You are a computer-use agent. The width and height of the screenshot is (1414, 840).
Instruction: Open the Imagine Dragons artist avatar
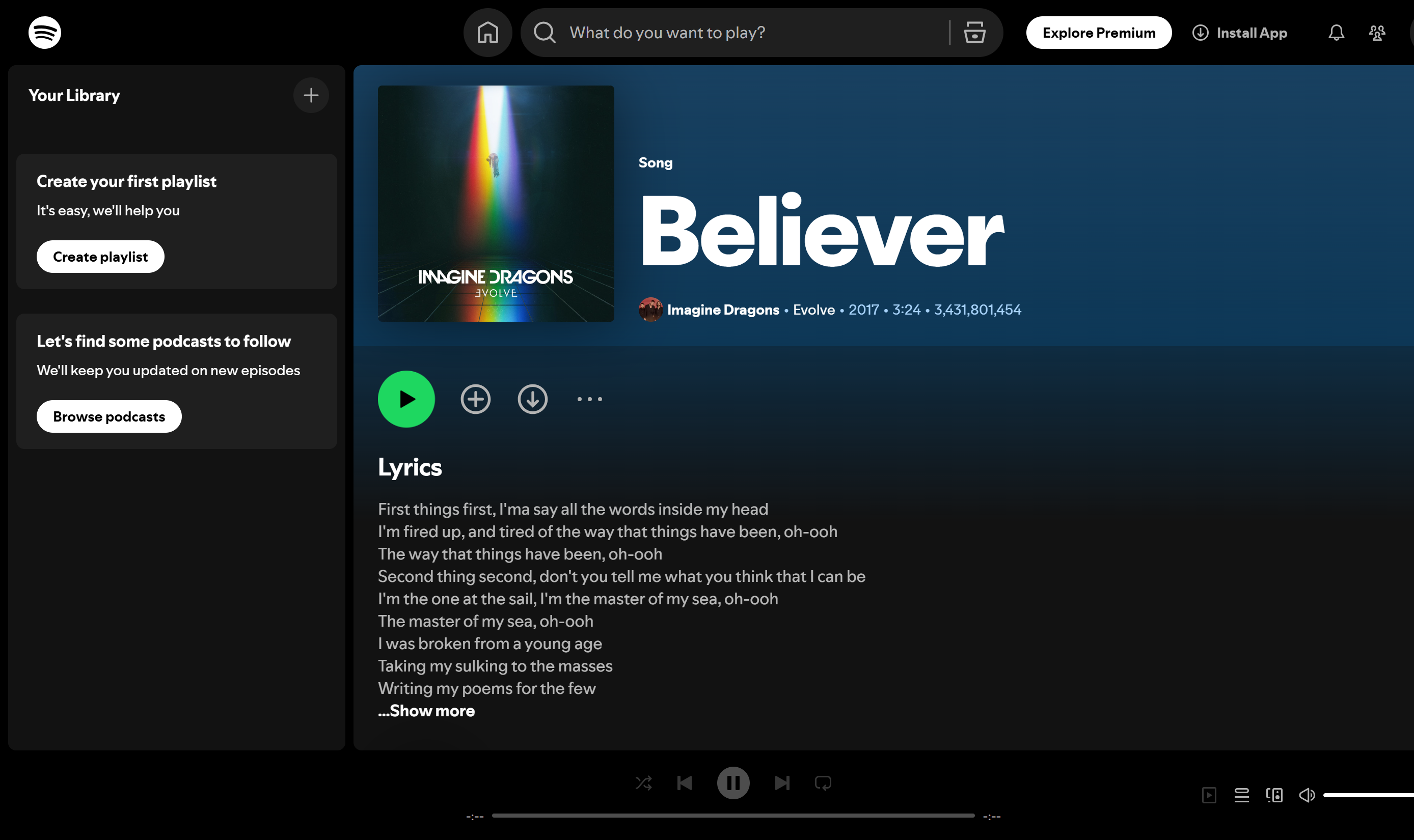650,310
